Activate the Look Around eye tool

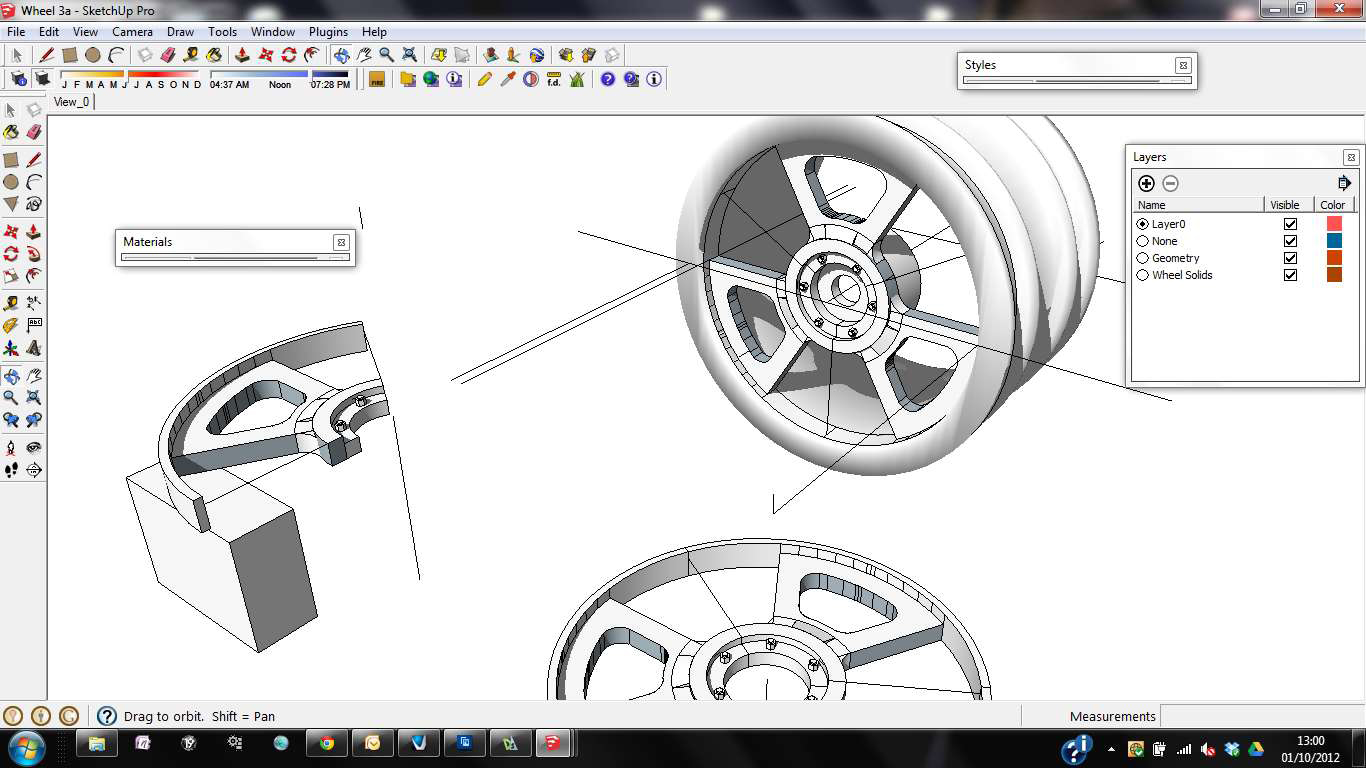[34, 447]
